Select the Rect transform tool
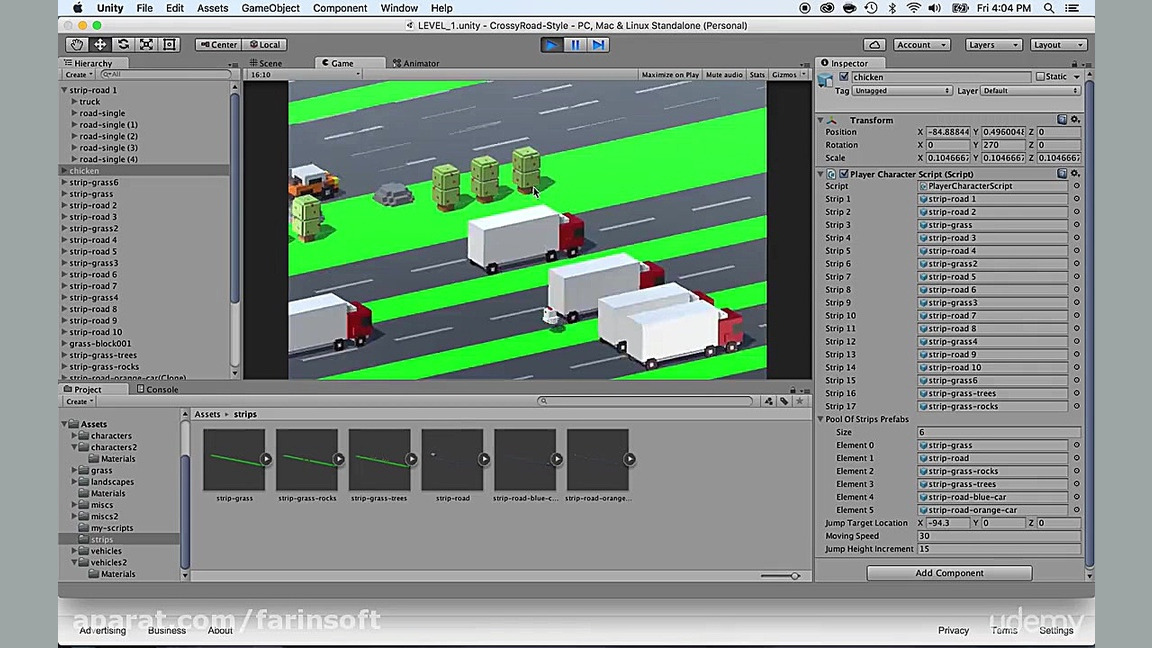This screenshot has width=1152, height=648. [x=169, y=45]
